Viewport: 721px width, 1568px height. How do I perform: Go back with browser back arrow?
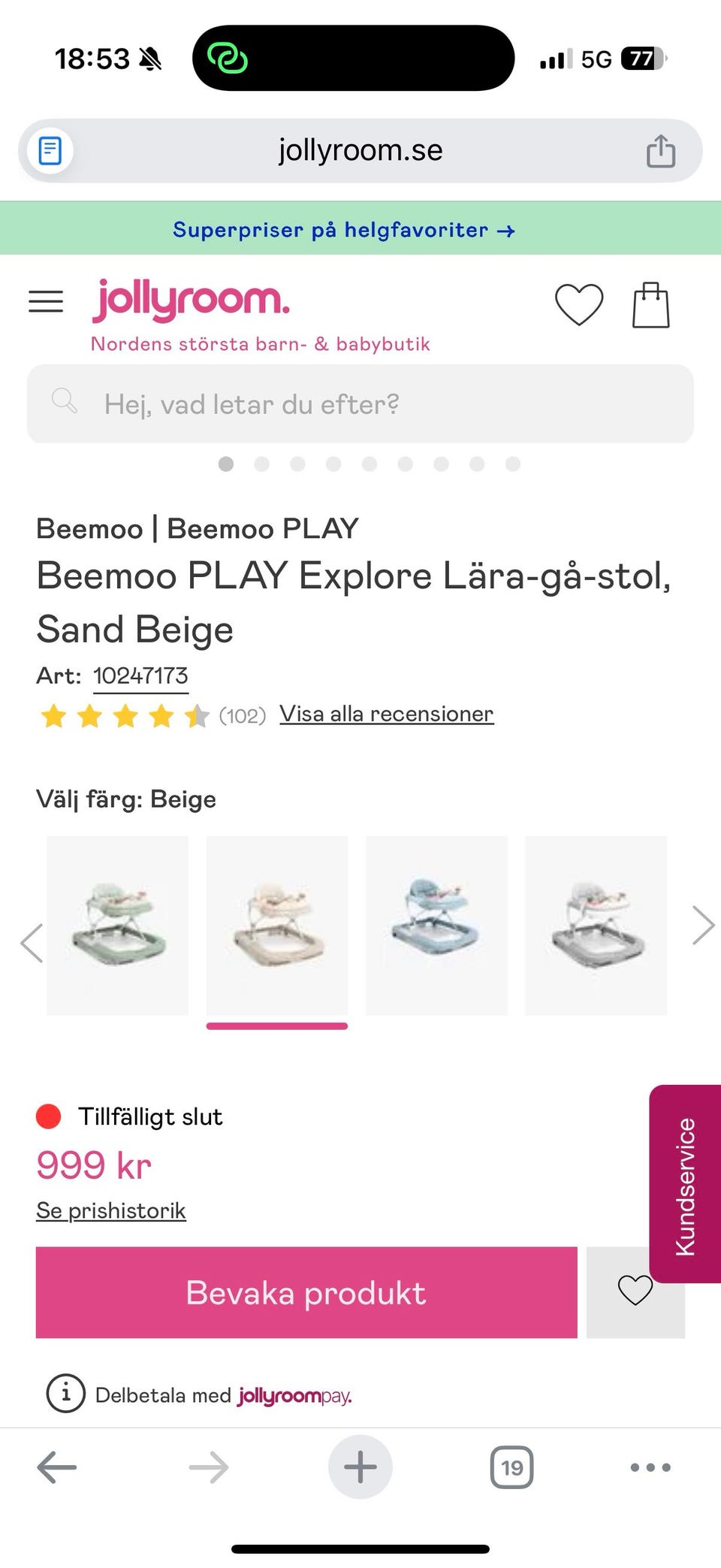pos(57,1467)
